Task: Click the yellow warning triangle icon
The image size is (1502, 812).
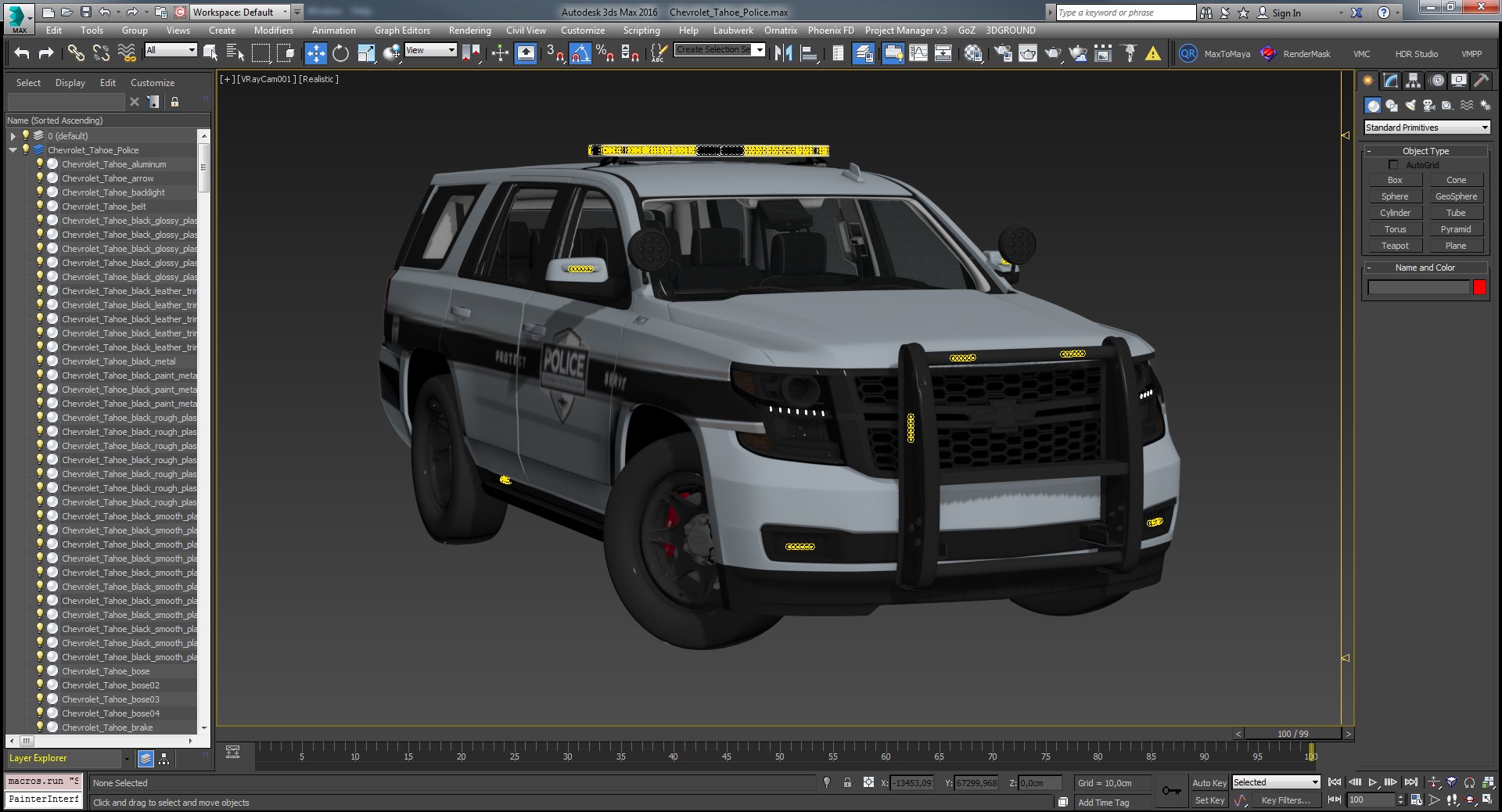Action: (1153, 53)
